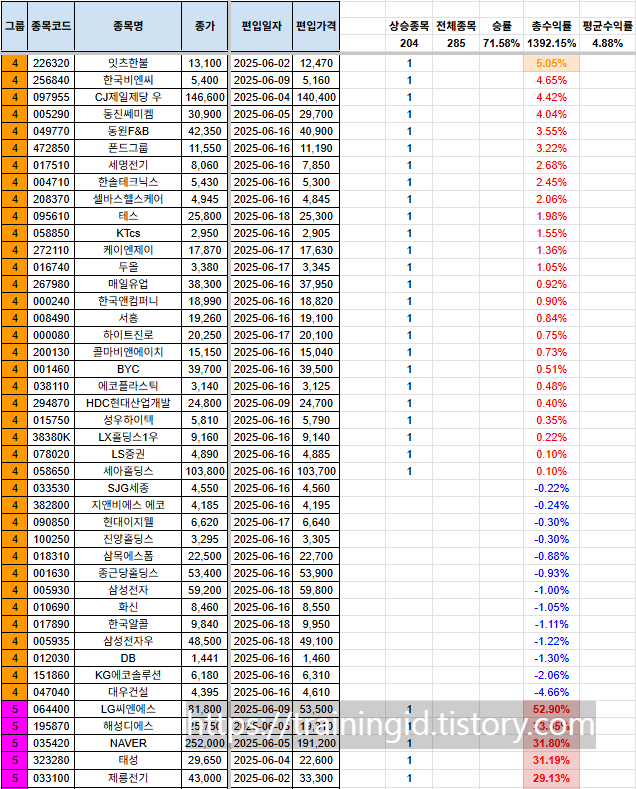The width and height of the screenshot is (636, 789).
Task: Click the 편입일자 header cell
Action: [261, 26]
